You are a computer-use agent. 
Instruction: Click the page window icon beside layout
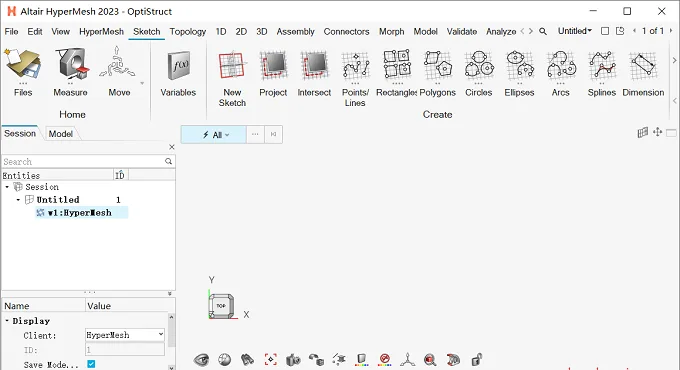(x=620, y=31)
